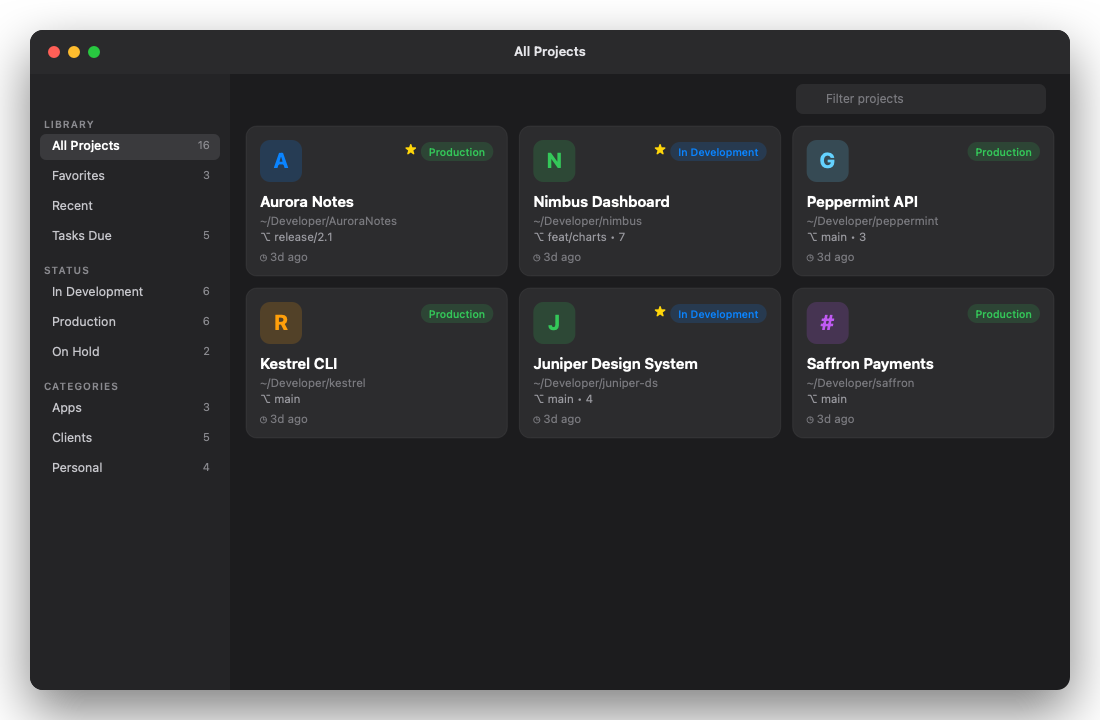Click the In Development badge on Nimbus Dashboard
The height and width of the screenshot is (720, 1100).
tap(718, 152)
